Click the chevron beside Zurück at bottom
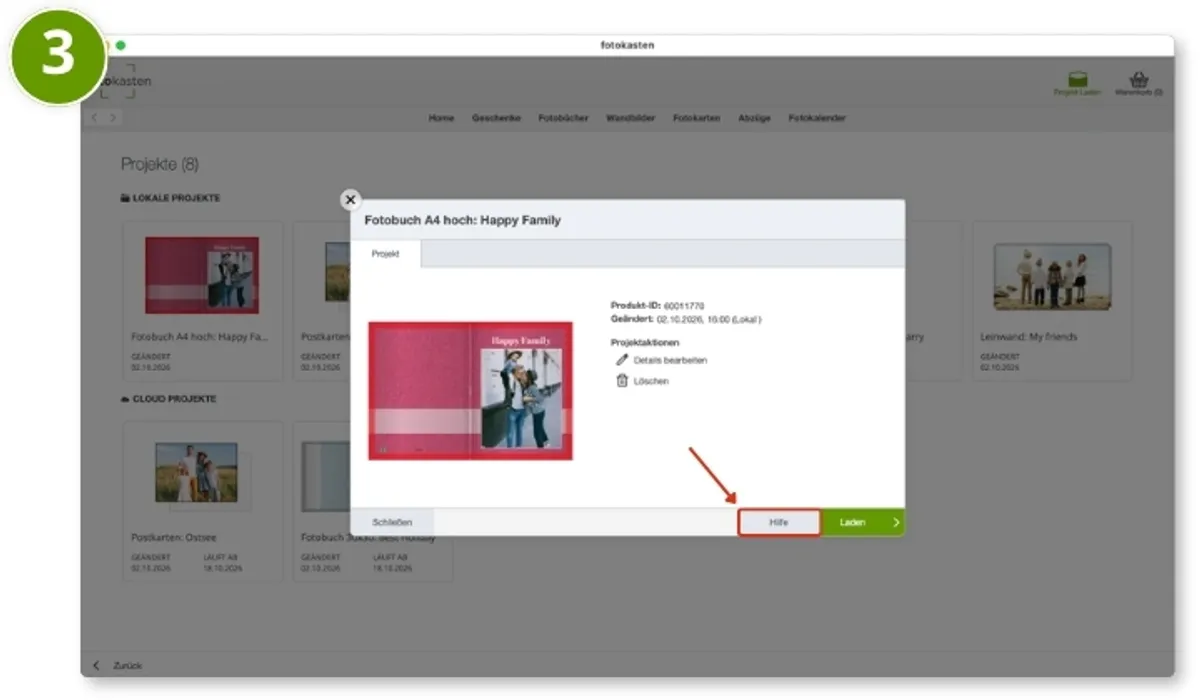1200x700 pixels. coord(97,665)
